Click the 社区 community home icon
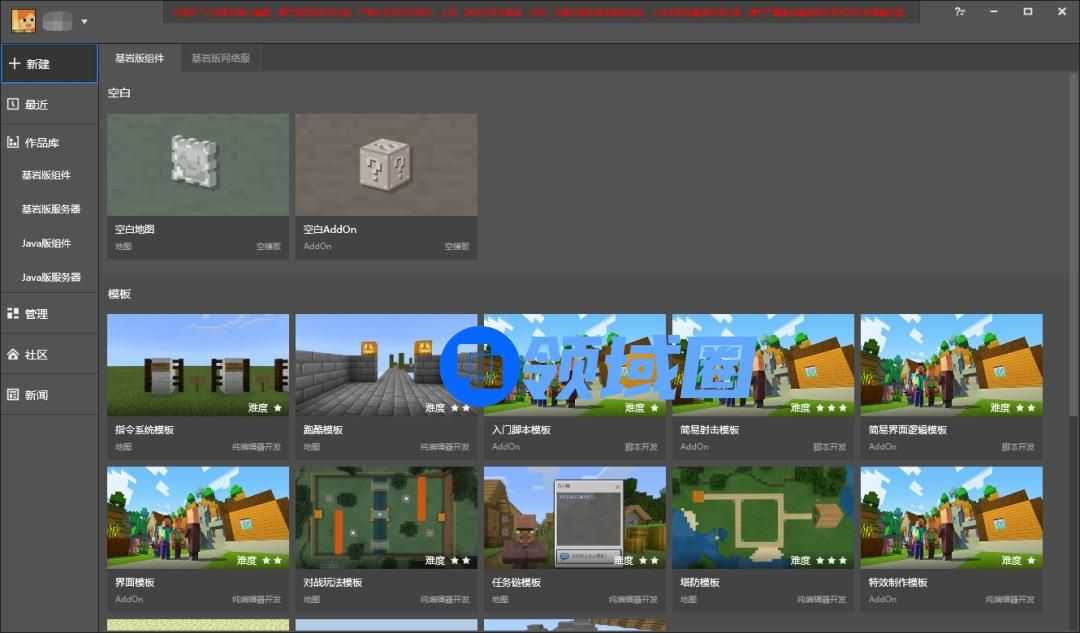Screen dimensions: 1080x633 click(x=13, y=355)
